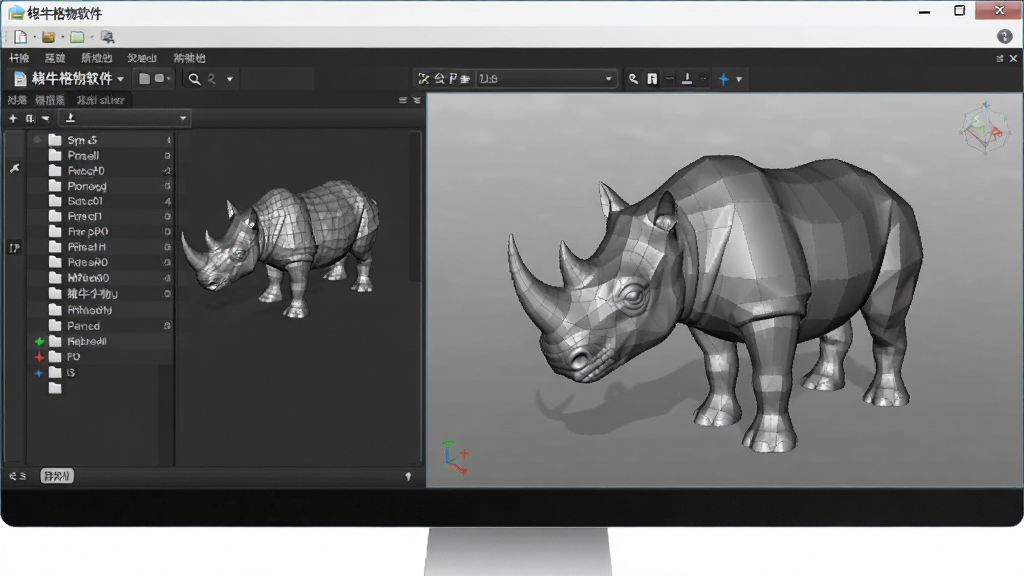Open the wide combo box above the viewport
This screenshot has height=576, width=1024.
(546, 79)
